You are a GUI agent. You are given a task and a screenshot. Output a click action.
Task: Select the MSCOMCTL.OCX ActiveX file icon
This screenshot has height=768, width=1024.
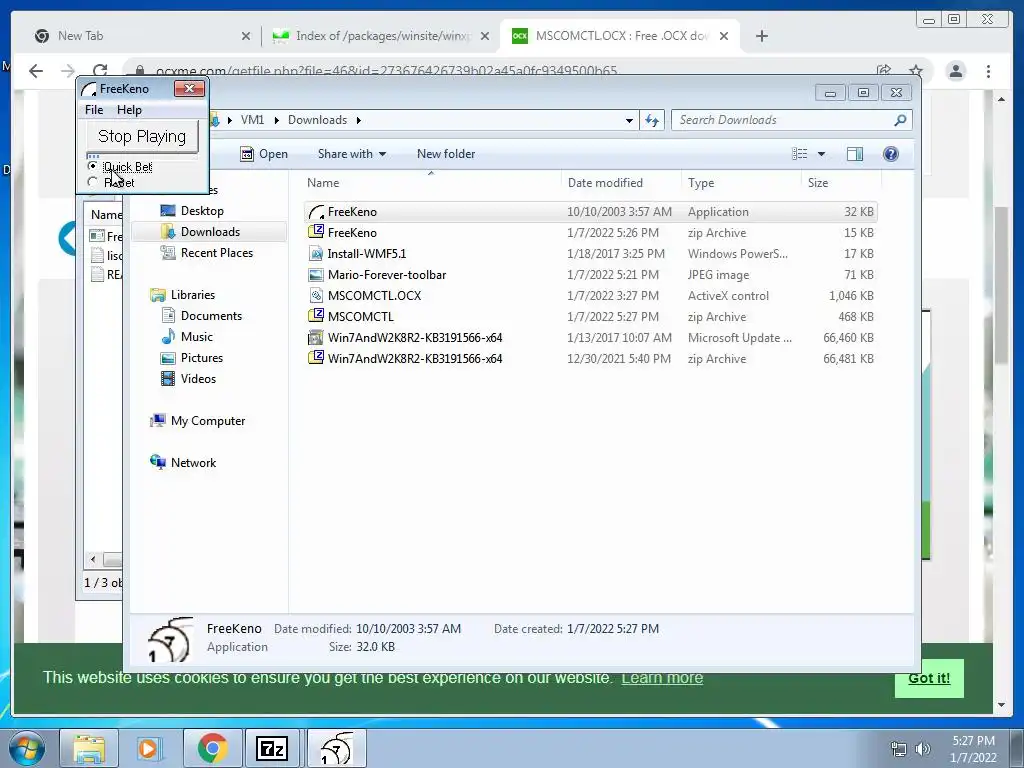tap(316, 296)
